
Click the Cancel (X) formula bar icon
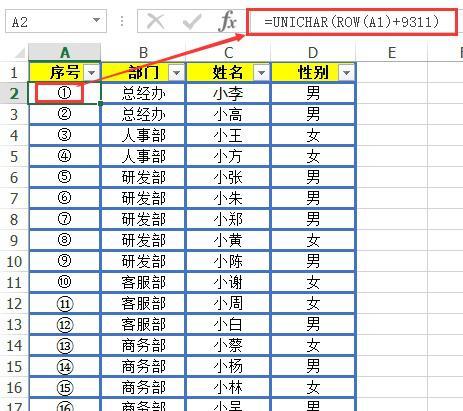(x=156, y=22)
